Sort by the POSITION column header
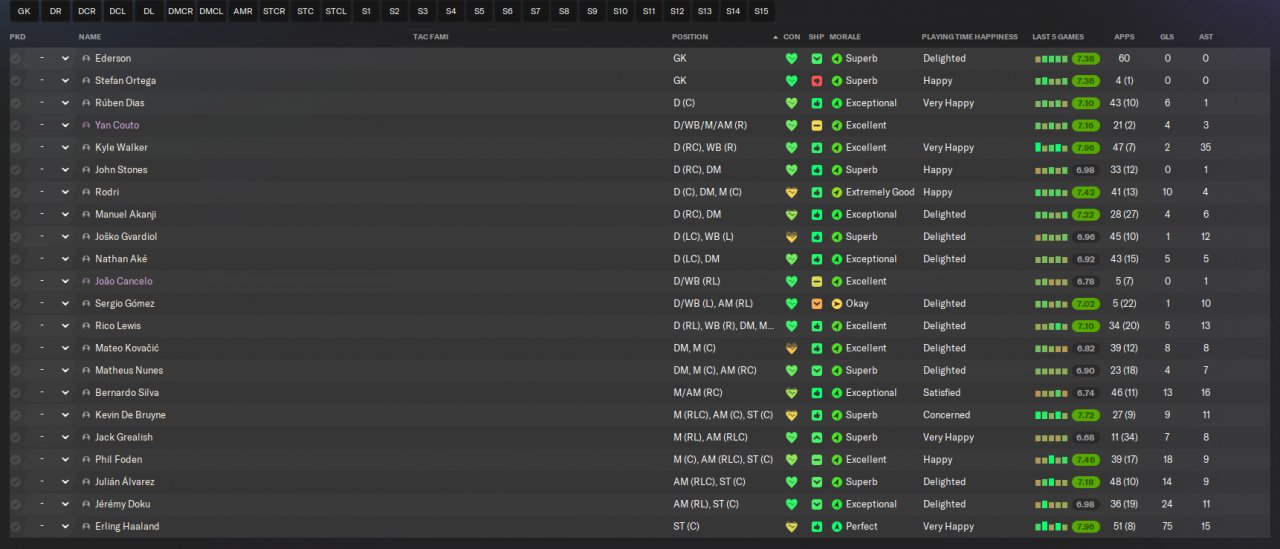The width and height of the screenshot is (1280, 549). [x=690, y=37]
